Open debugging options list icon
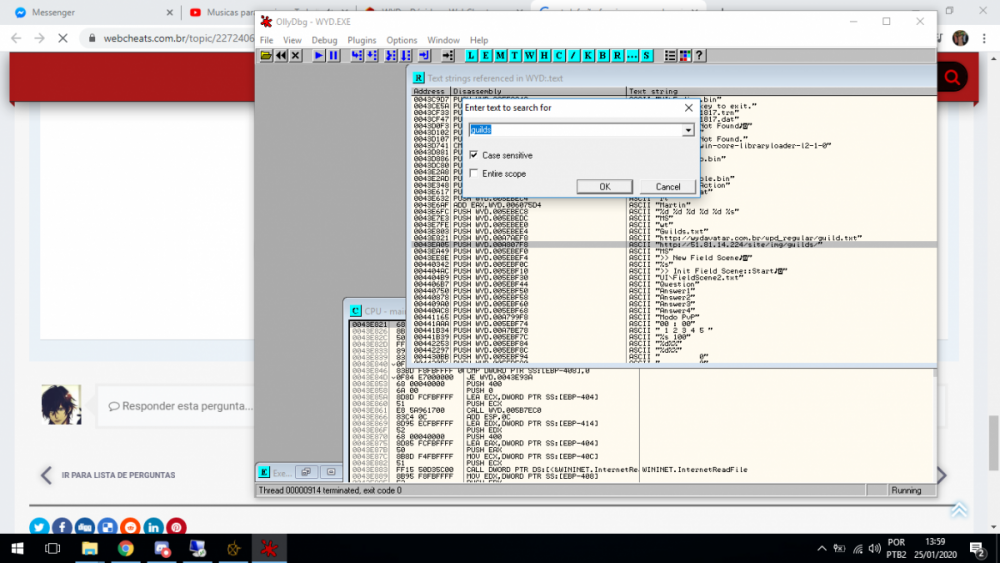Viewport: 1000px width, 563px height. [670, 55]
